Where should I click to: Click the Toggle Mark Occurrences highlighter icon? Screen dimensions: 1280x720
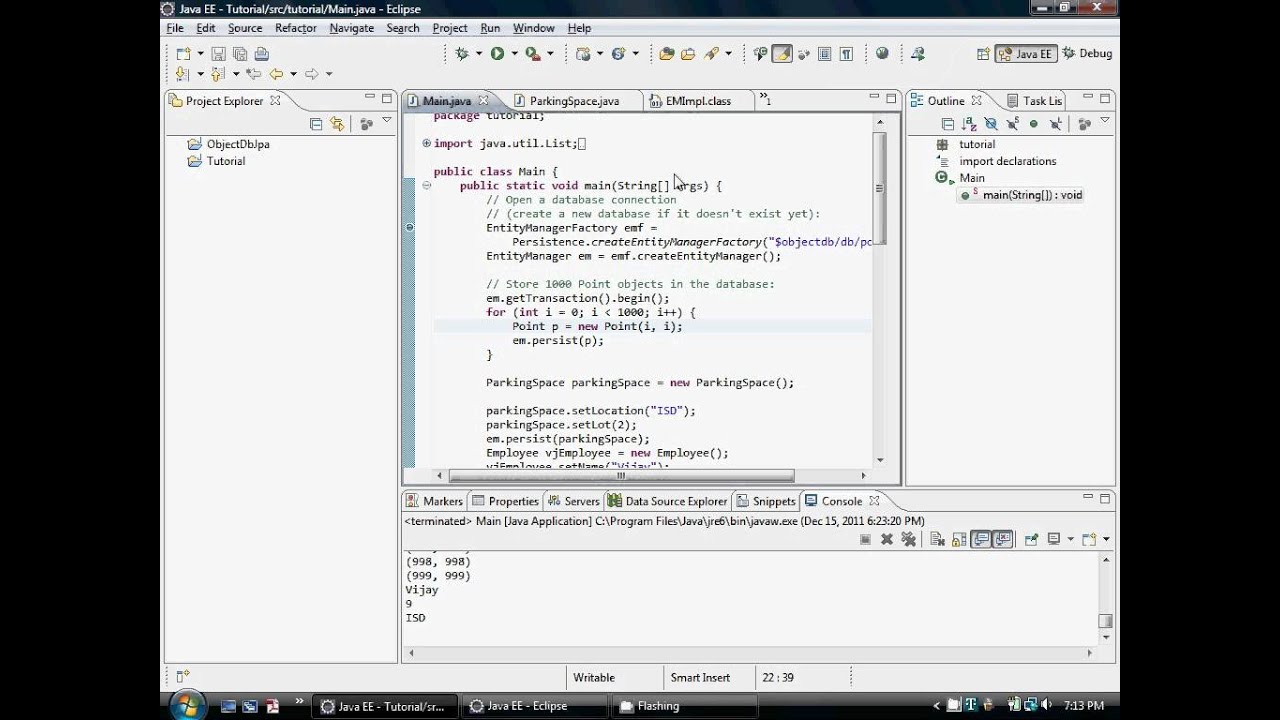click(782, 54)
